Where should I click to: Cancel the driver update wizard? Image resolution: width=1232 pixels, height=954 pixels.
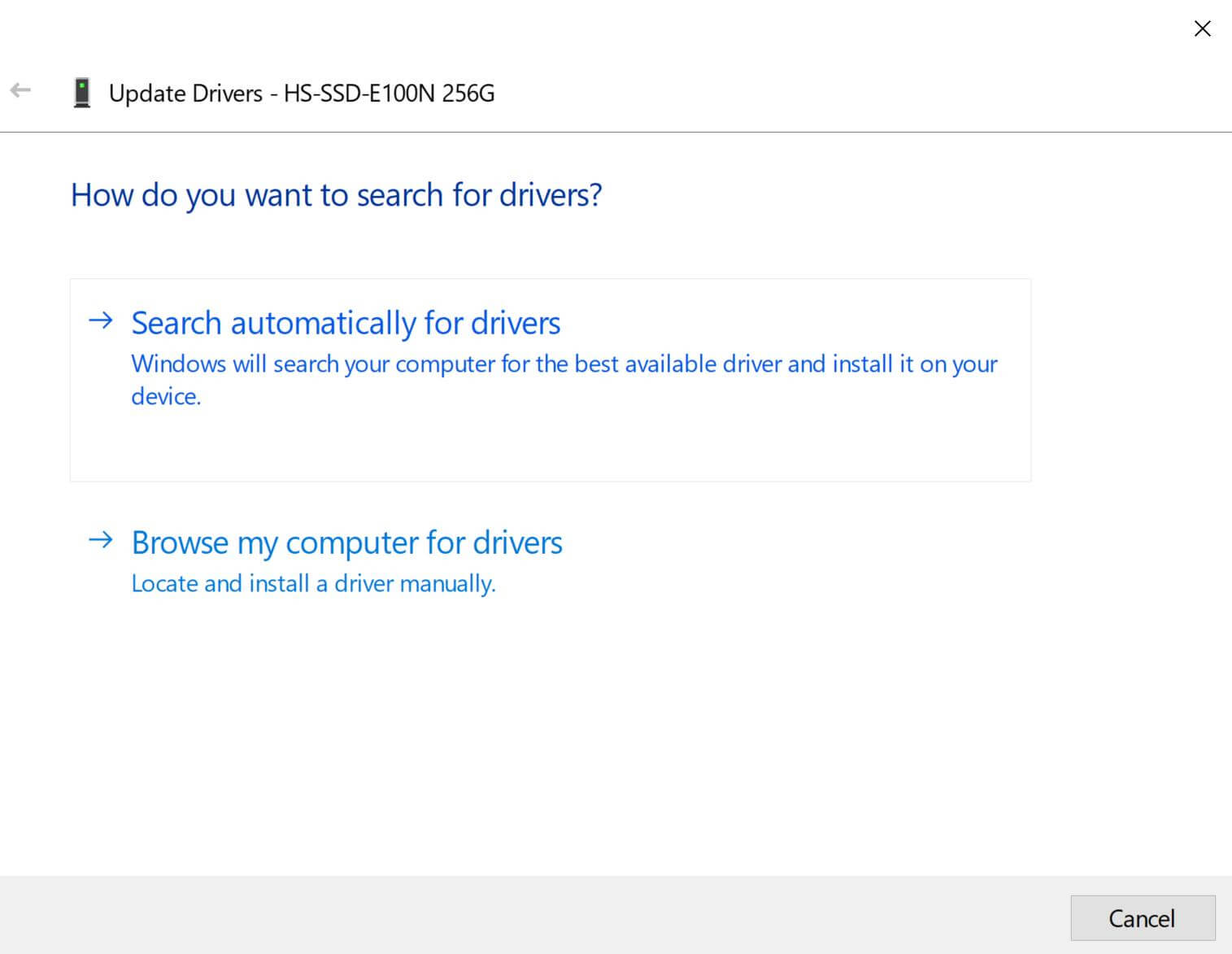point(1142,917)
